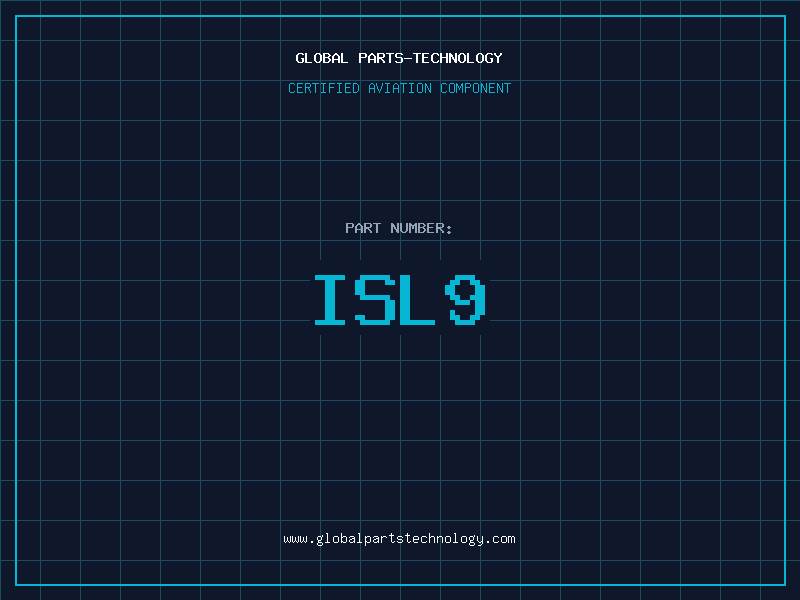Select the word NUMBER: in the label
Viewport: 800px width, 600px height.
coord(421,228)
